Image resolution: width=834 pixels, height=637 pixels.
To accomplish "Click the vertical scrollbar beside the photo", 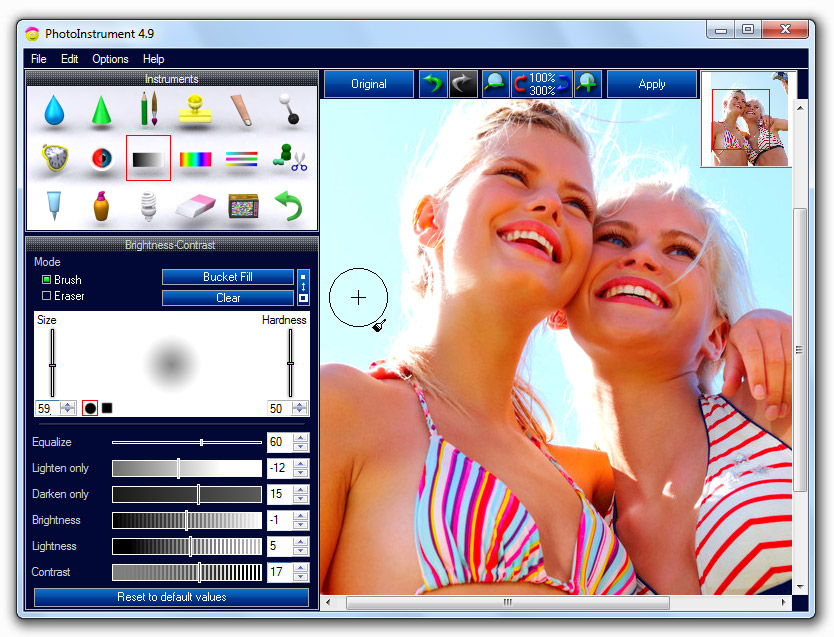I will coord(800,349).
